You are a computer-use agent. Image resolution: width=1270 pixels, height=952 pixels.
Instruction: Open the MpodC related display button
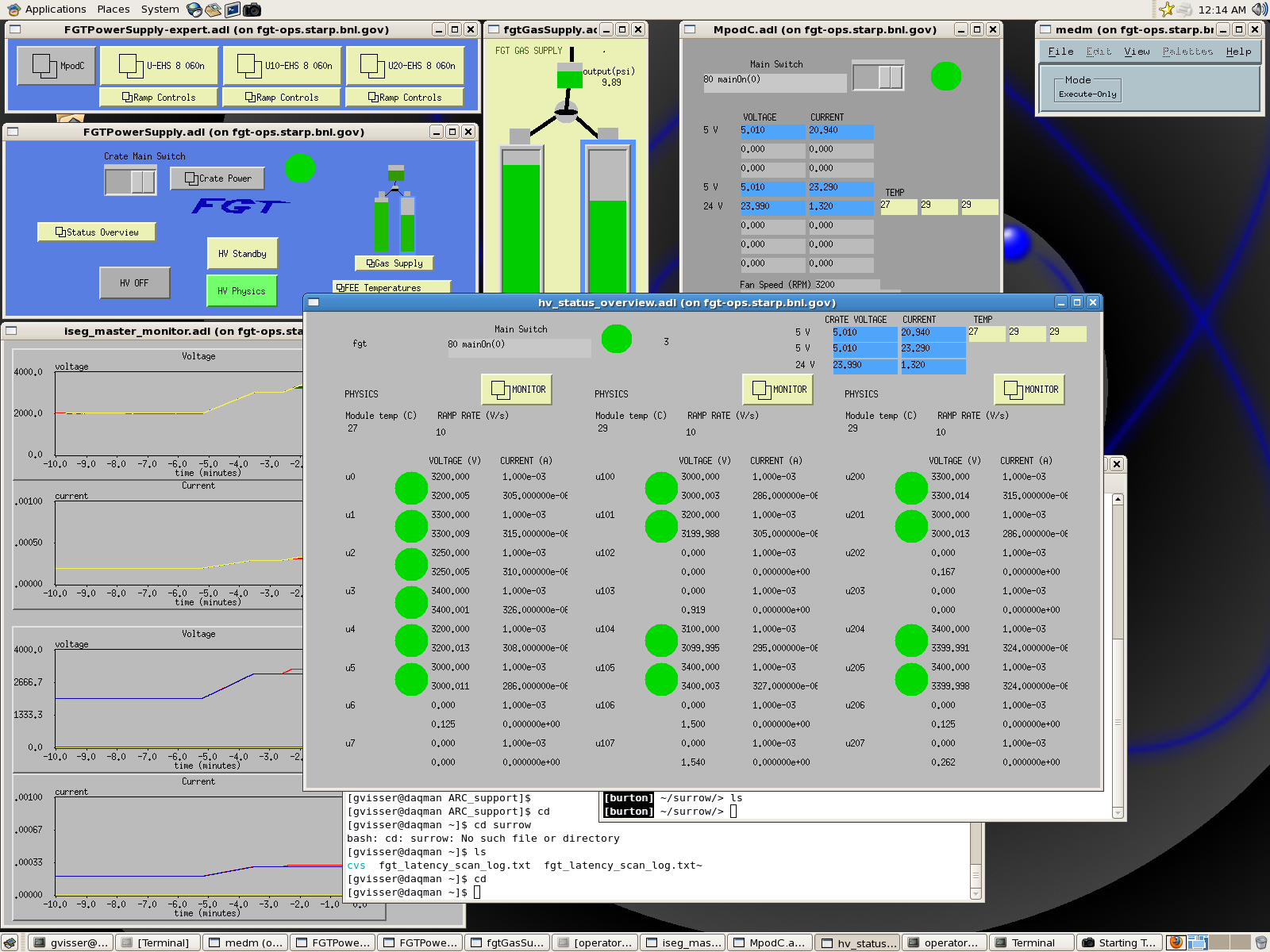tap(56, 66)
